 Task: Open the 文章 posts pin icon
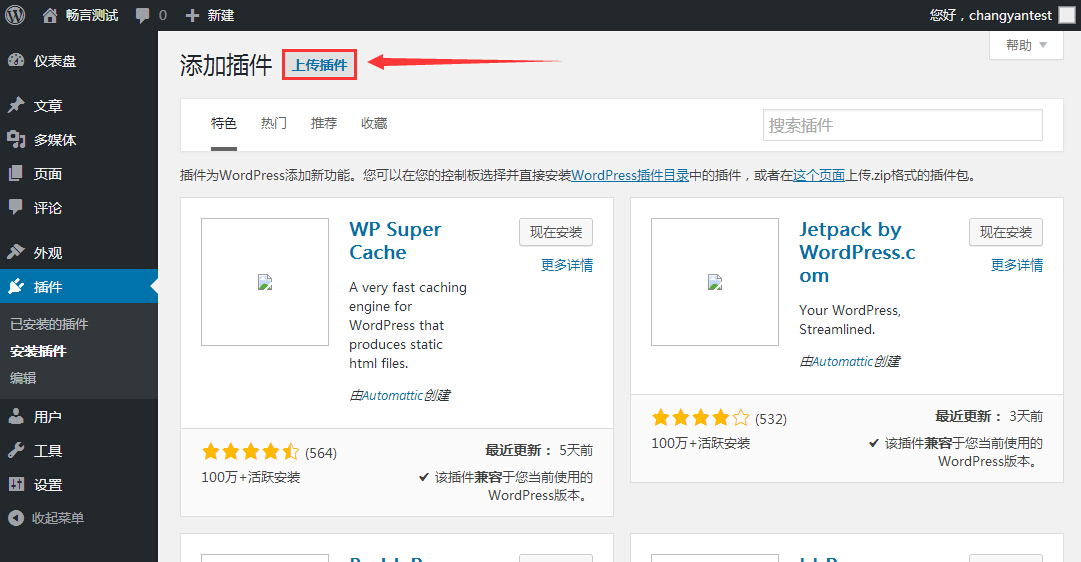pyautogui.click(x=16, y=106)
